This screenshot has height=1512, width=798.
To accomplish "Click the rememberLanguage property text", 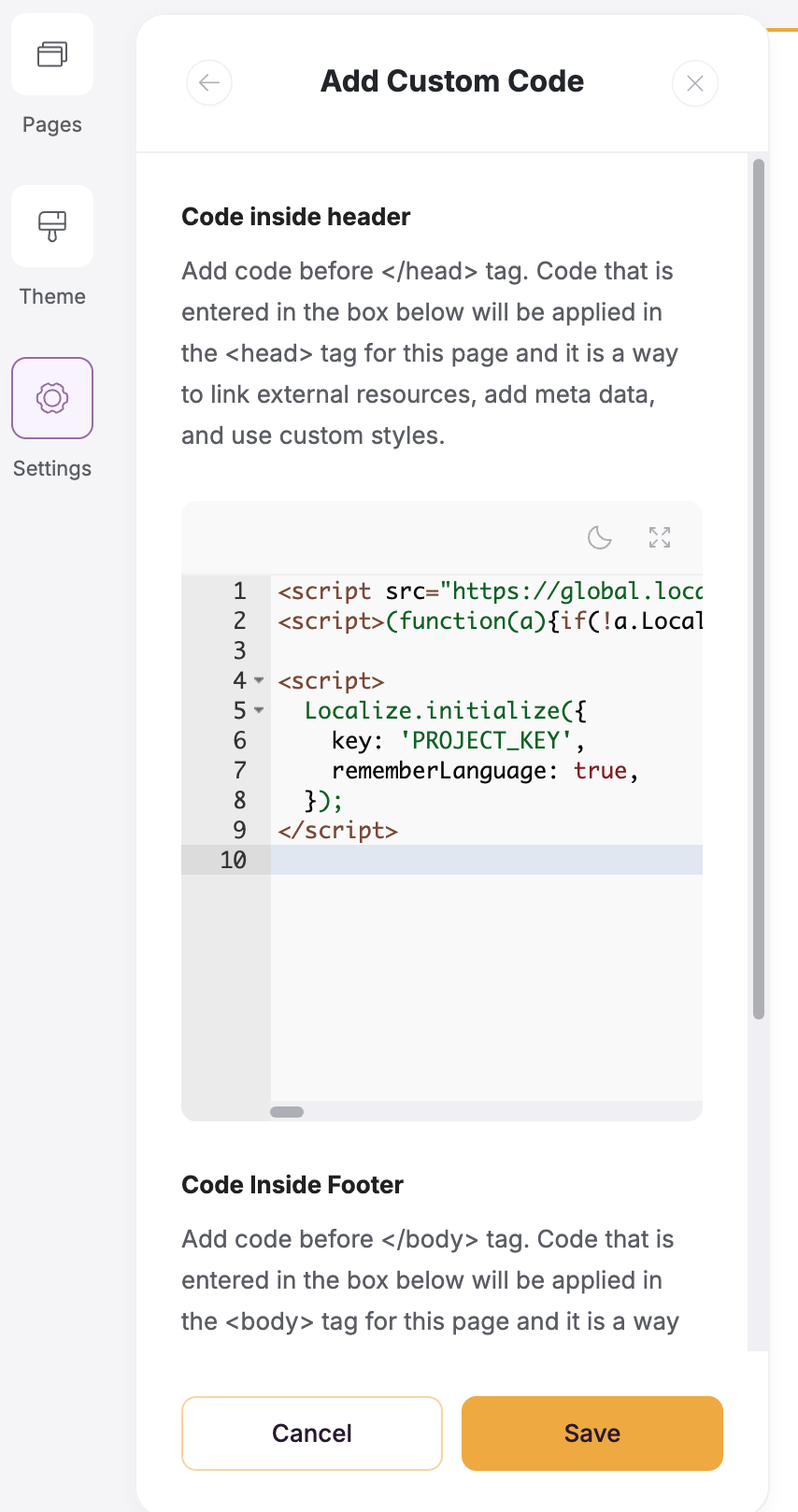I will 438,771.
